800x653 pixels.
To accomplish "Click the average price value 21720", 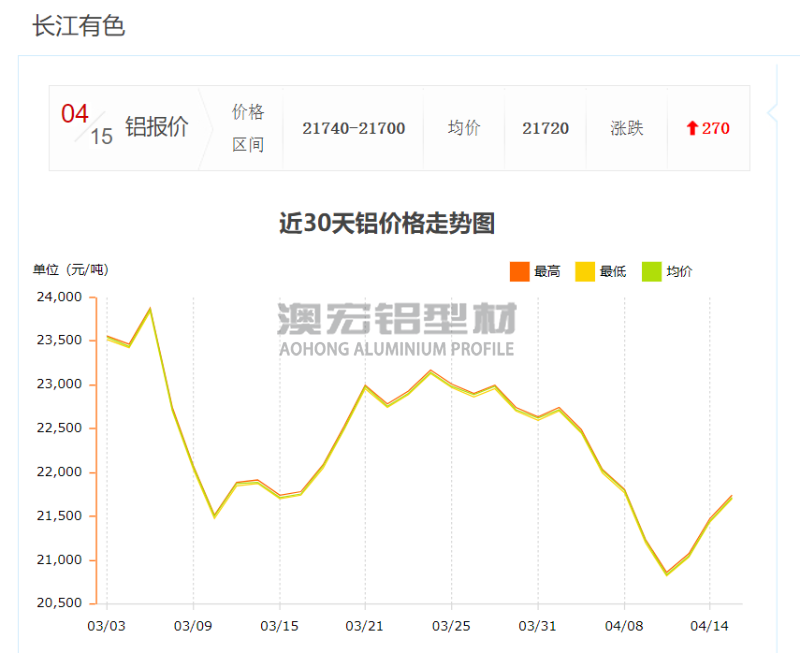I will (x=545, y=128).
